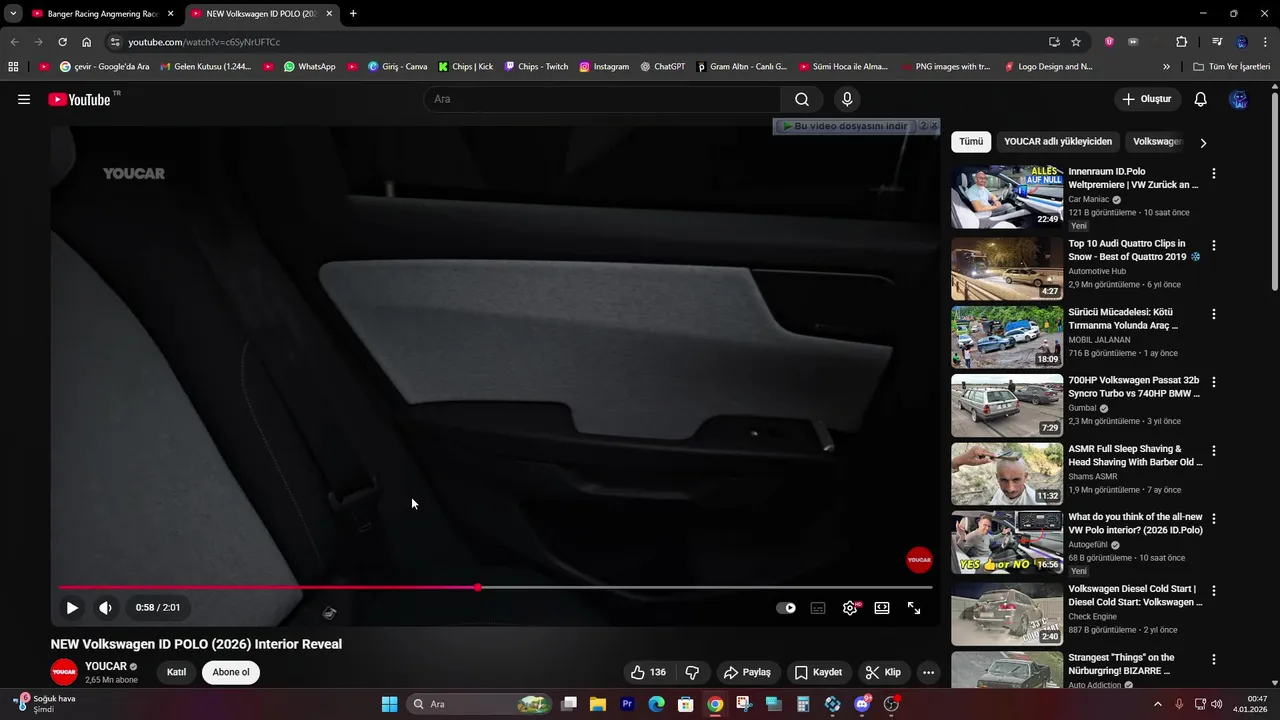This screenshot has width=1280, height=720.
Task: Open the Chips - Twitch bookmark
Action: pyautogui.click(x=537, y=67)
